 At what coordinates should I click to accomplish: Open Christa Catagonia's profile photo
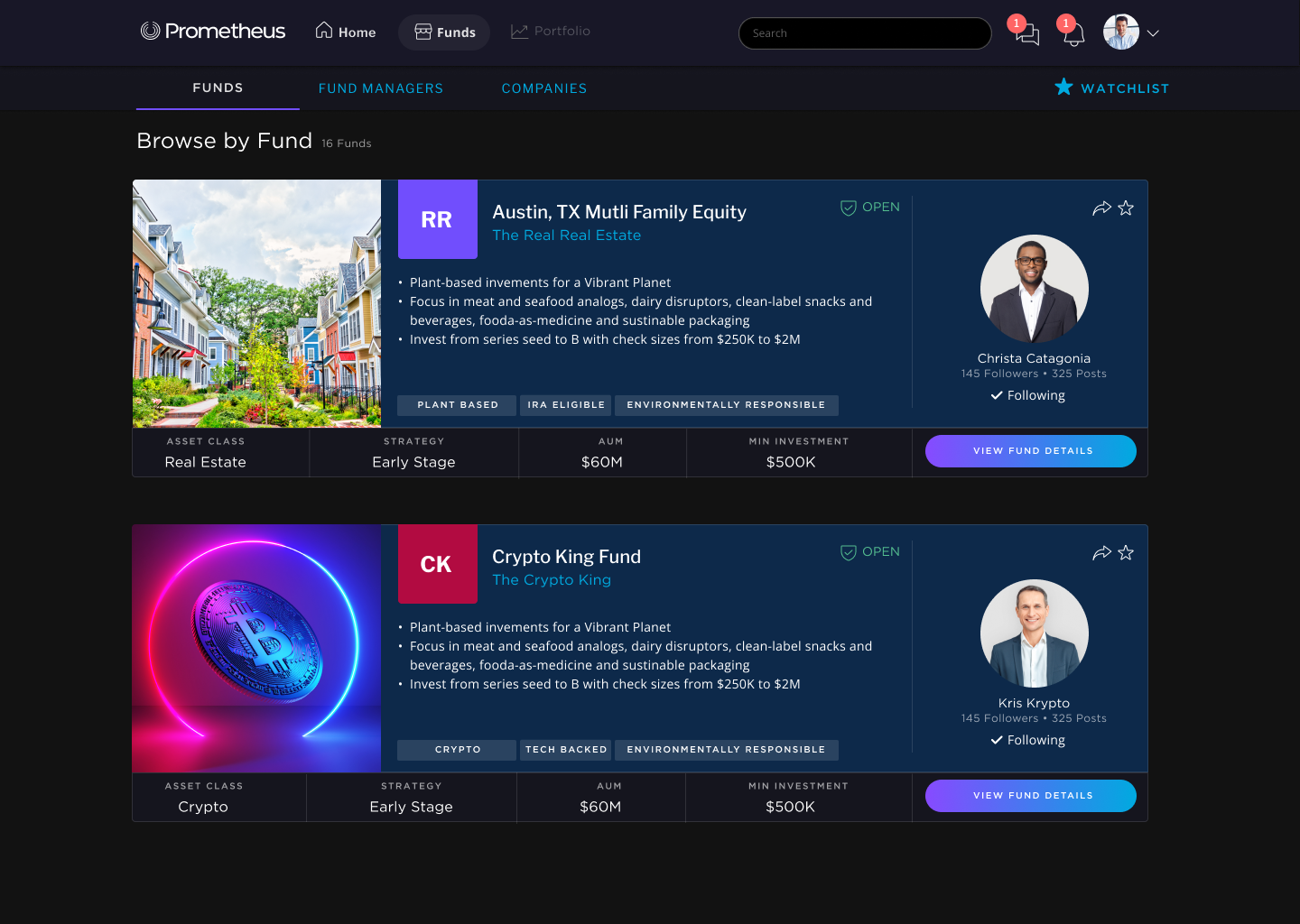click(x=1035, y=289)
